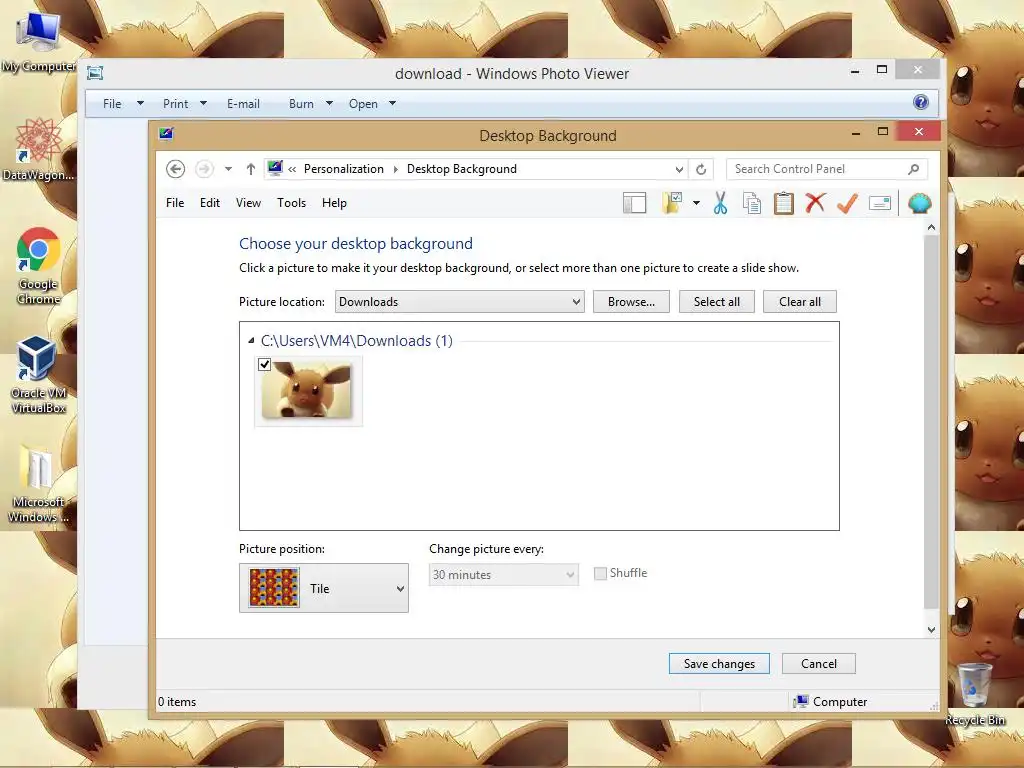The image size is (1024, 768).
Task: Open the Edit menu
Action: point(210,203)
